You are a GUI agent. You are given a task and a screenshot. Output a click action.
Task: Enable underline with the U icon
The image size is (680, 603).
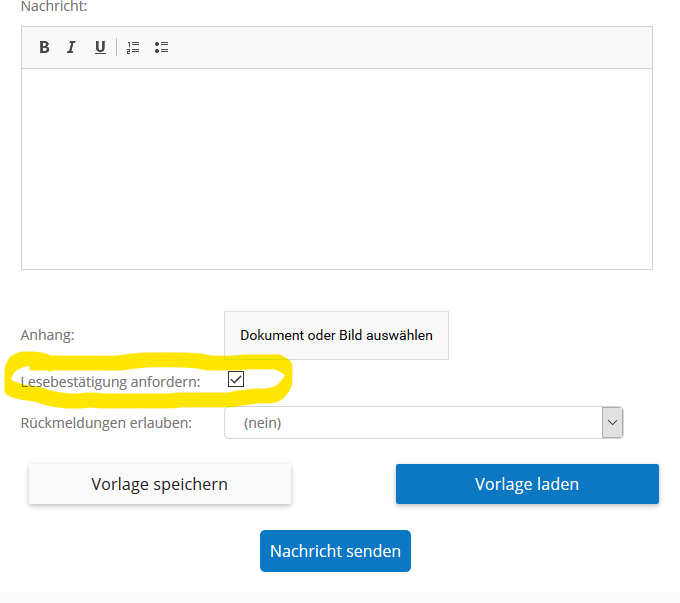click(100, 47)
